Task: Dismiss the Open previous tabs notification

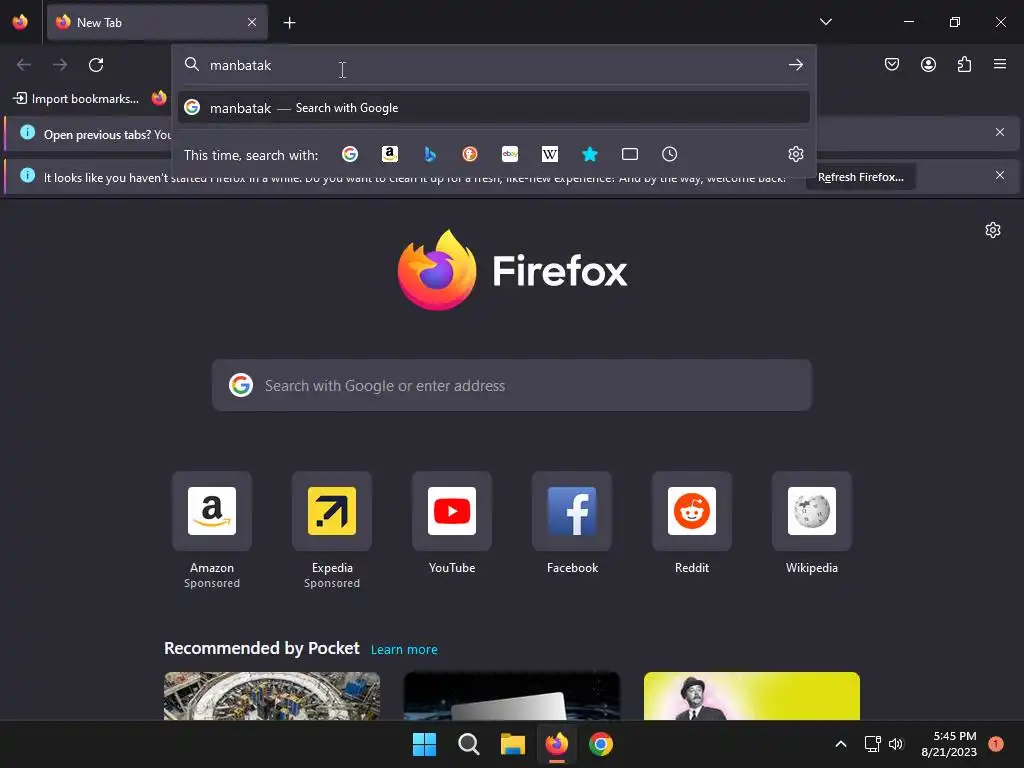Action: (999, 133)
